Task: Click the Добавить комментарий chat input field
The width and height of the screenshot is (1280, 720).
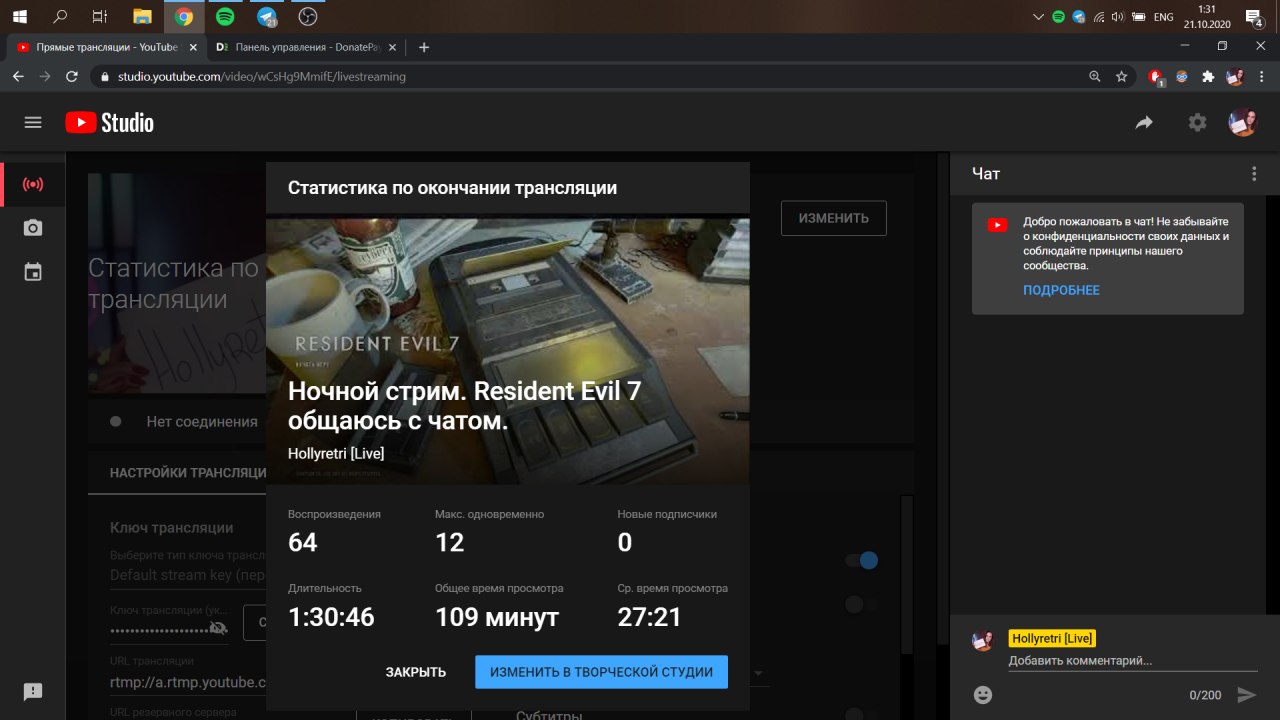Action: tap(1133, 661)
